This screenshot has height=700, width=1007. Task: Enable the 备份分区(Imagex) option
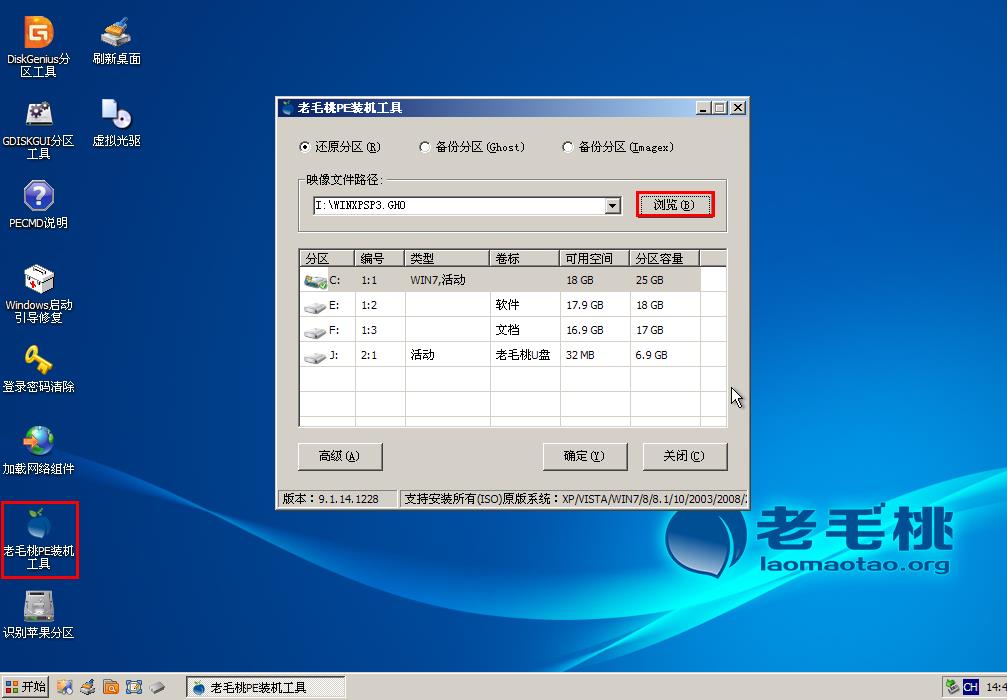(567, 146)
